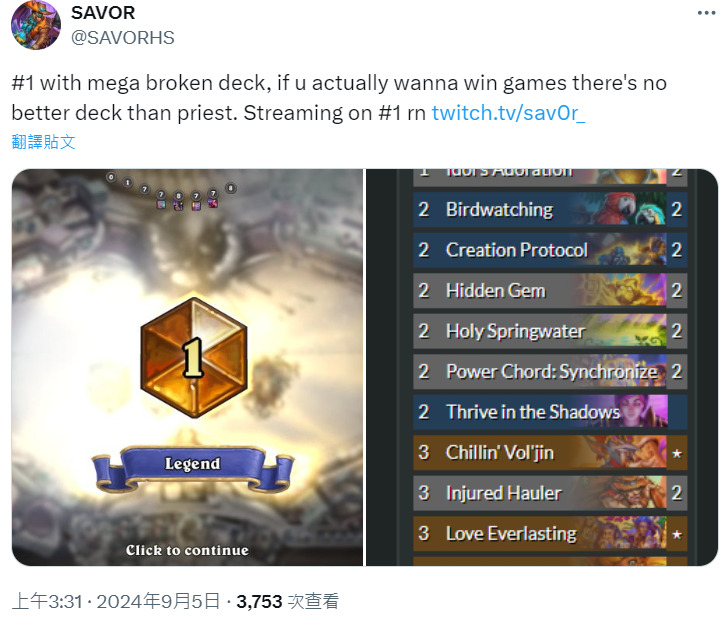This screenshot has width=719, height=622.
Task: Select the Holy Springwater card row
Action: [550, 331]
